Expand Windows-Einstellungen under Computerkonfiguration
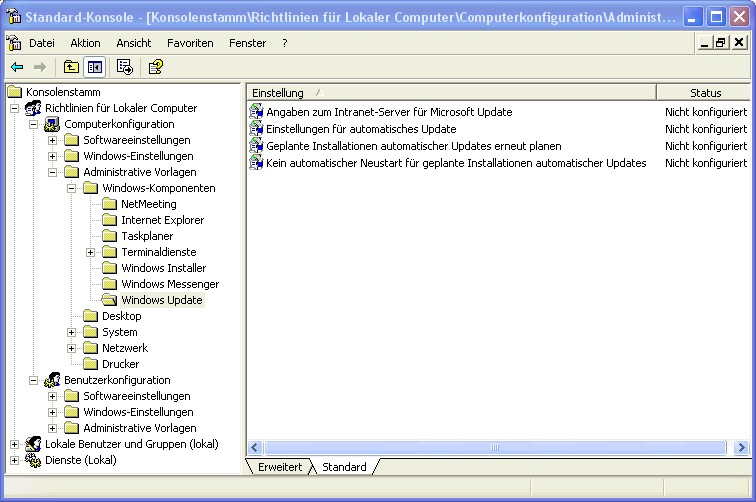 pyautogui.click(x=52, y=156)
